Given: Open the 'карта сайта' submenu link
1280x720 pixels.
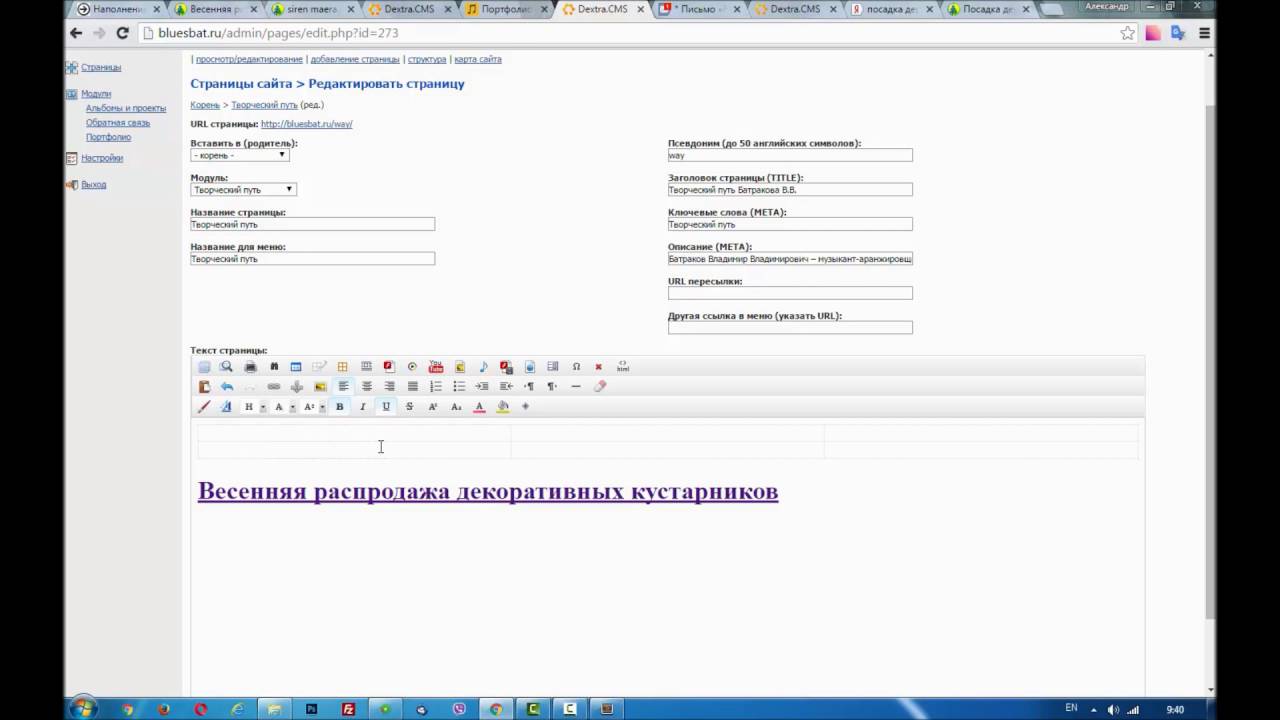Looking at the screenshot, I should (478, 59).
